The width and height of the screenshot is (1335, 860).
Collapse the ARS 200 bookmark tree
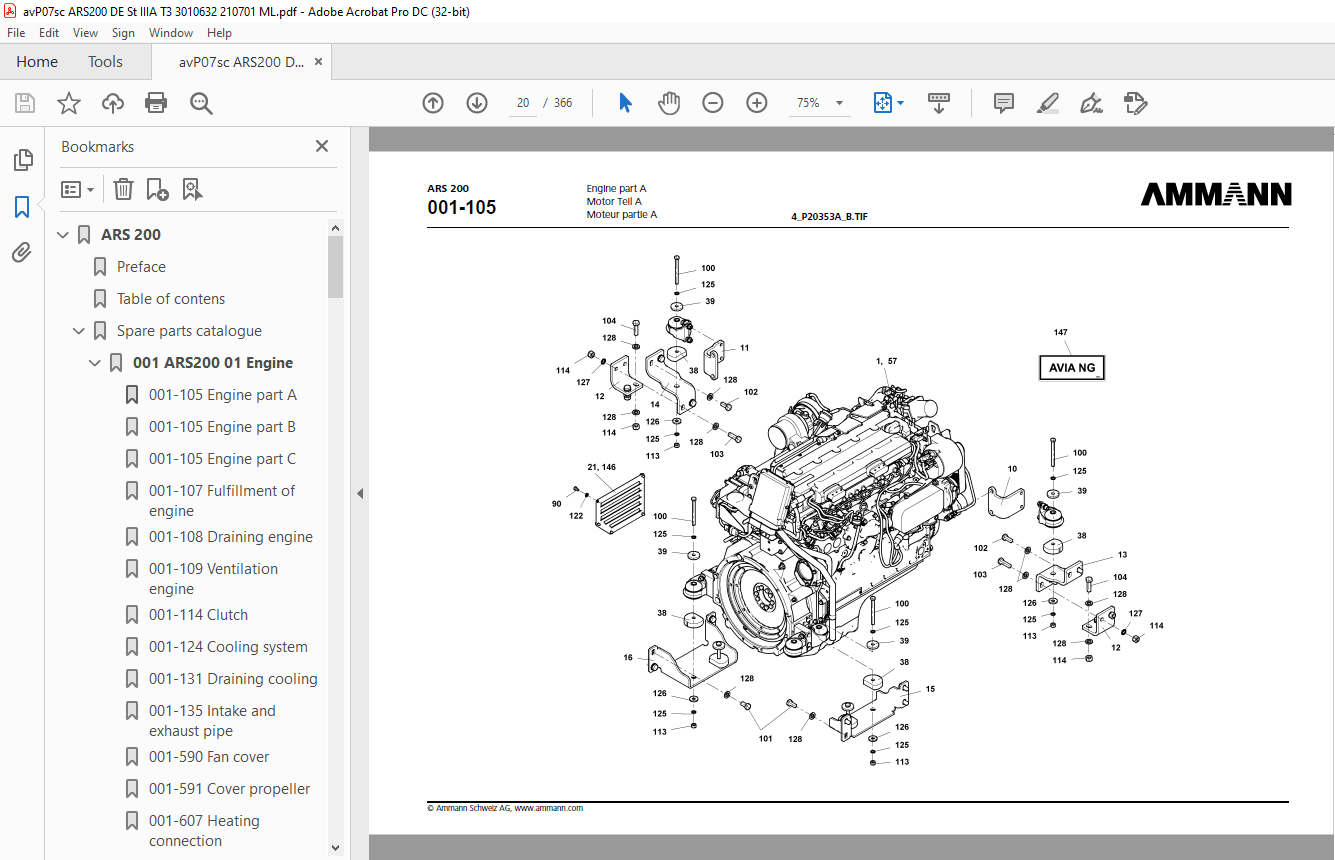click(63, 235)
